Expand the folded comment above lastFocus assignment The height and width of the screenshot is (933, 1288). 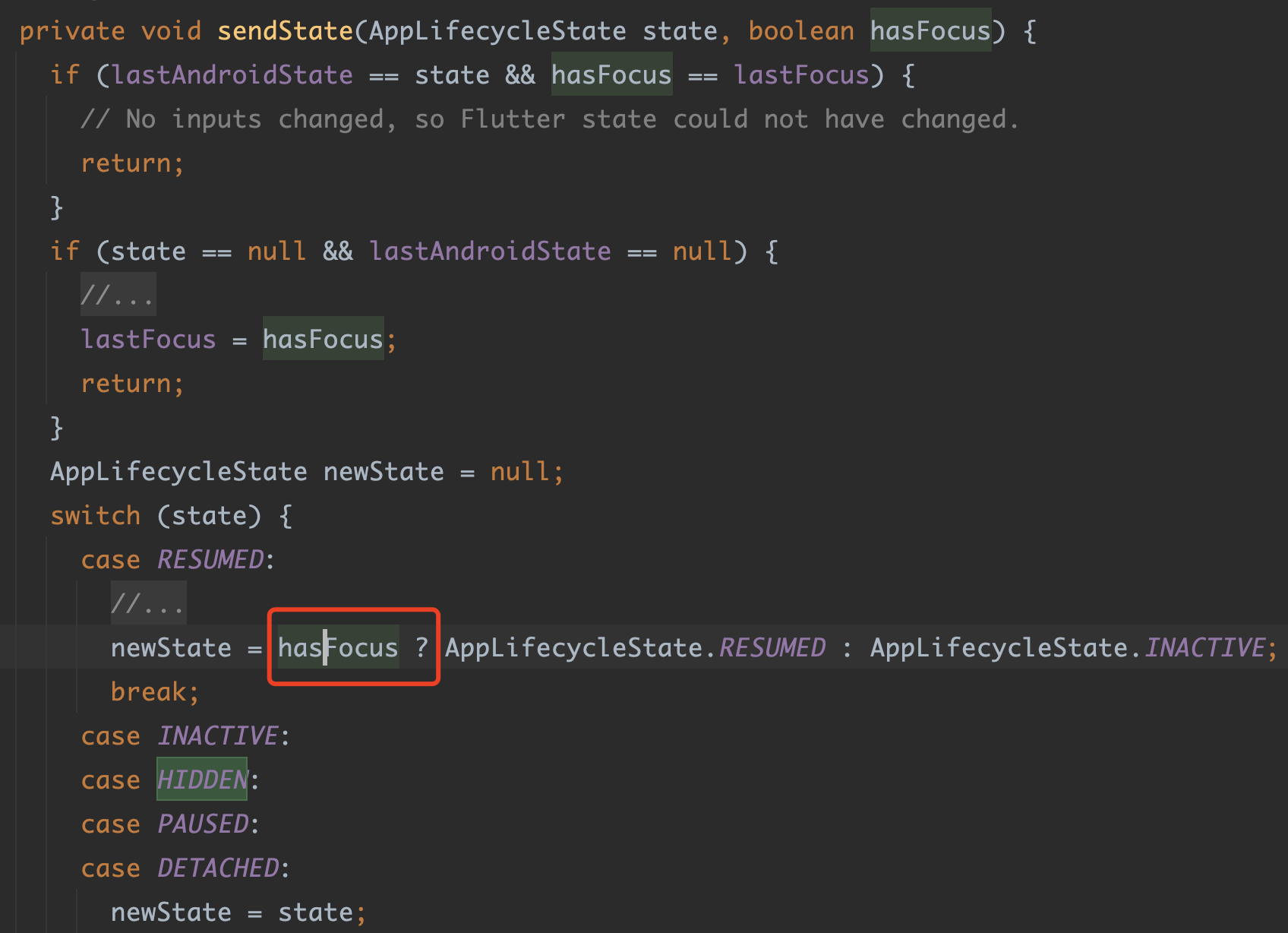[118, 295]
